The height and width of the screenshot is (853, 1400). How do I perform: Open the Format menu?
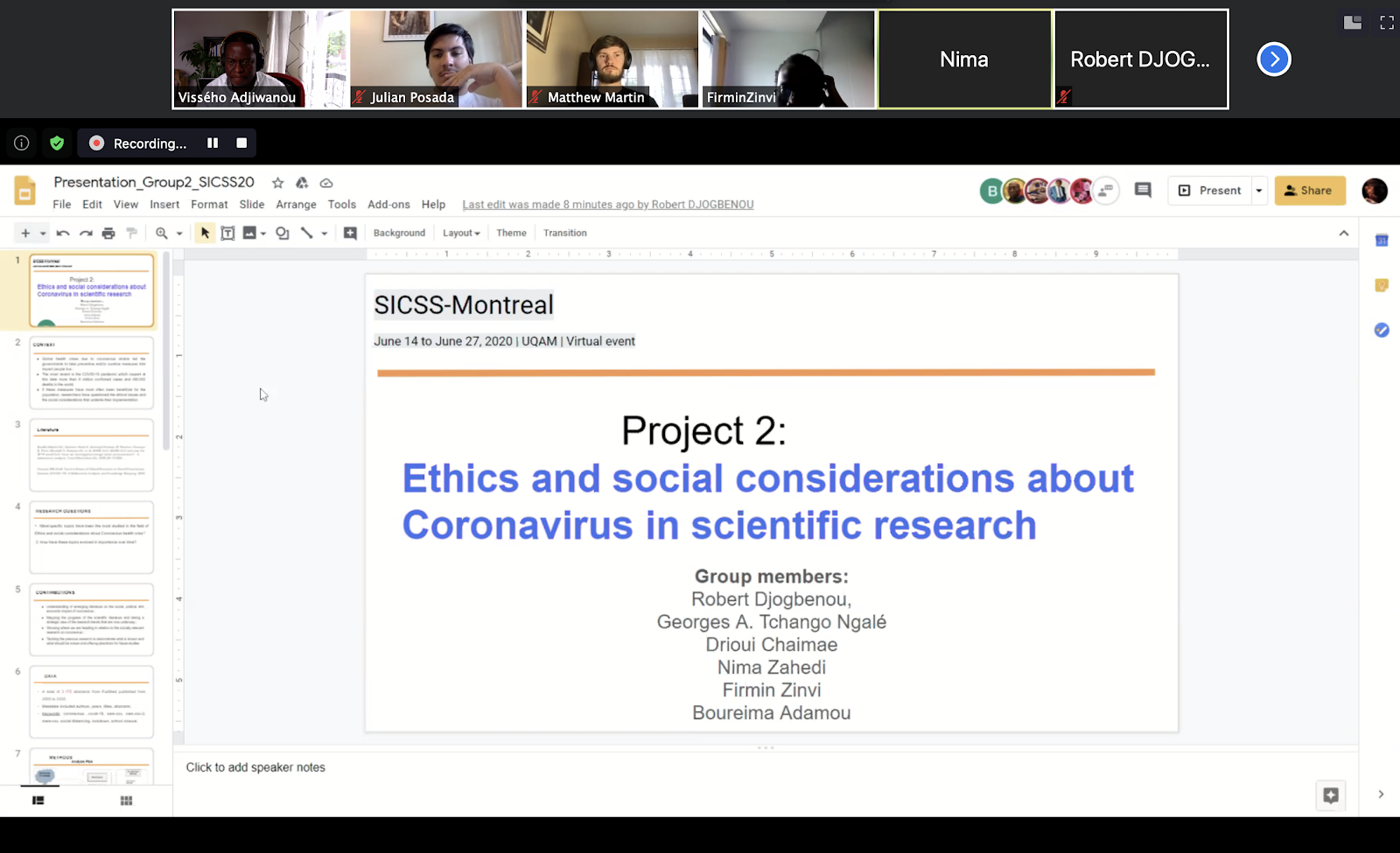(209, 205)
